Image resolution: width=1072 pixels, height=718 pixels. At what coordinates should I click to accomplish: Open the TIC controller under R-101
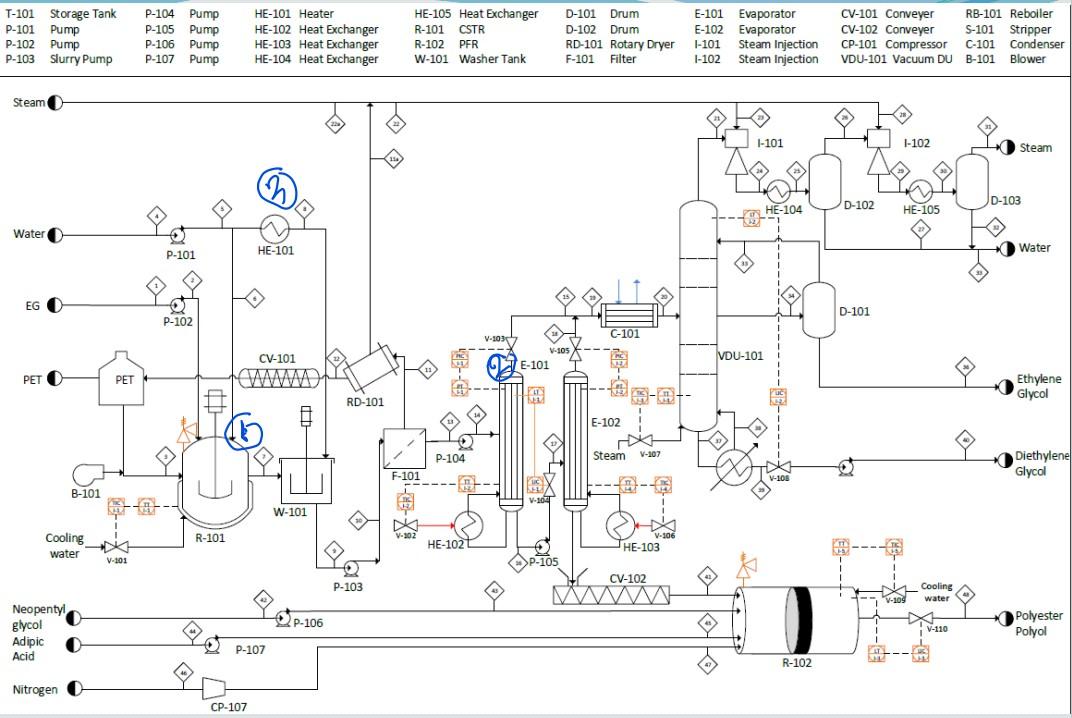[116, 507]
